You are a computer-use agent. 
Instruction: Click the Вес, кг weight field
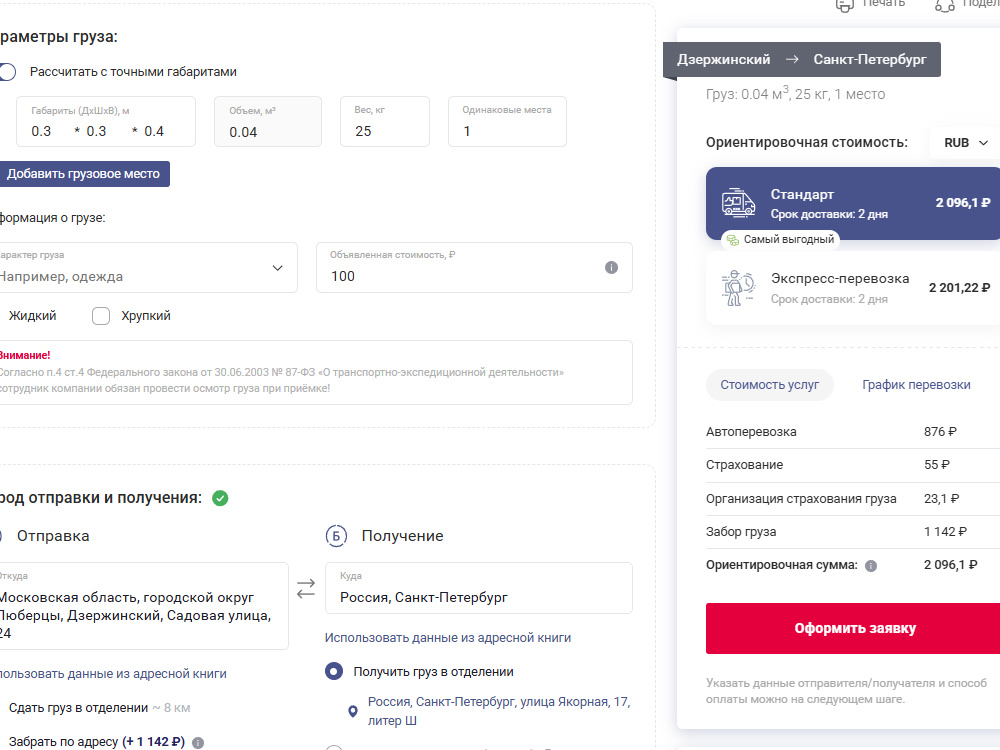[x=385, y=122]
